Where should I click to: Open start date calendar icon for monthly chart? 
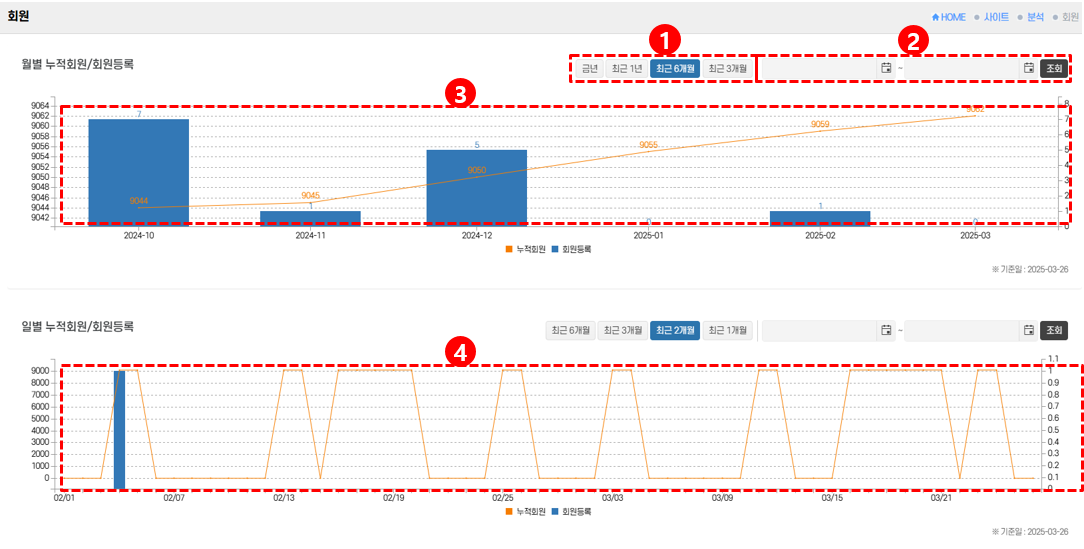[x=886, y=68]
